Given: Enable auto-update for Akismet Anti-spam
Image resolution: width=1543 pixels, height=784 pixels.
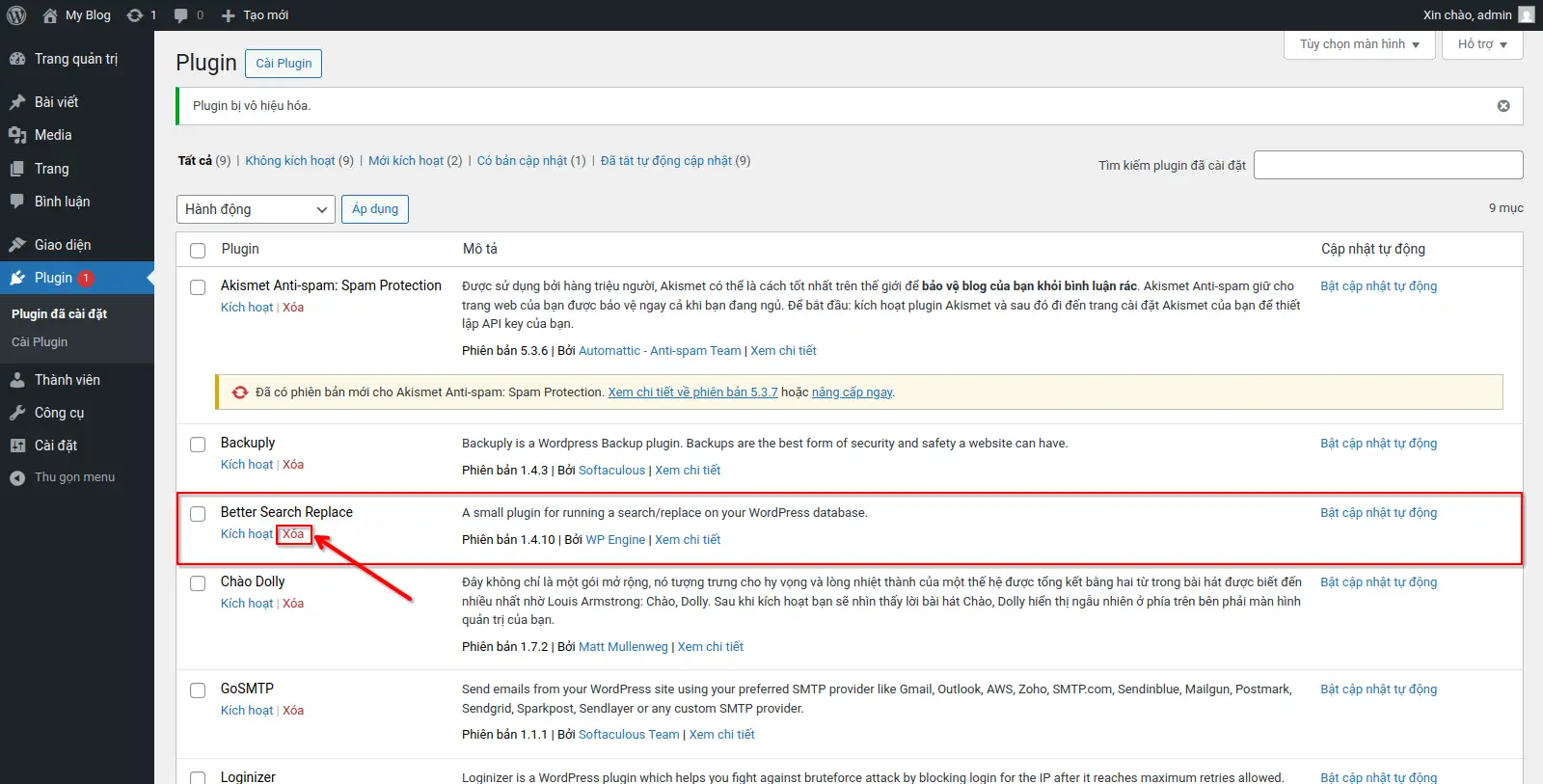Looking at the screenshot, I should pyautogui.click(x=1378, y=286).
